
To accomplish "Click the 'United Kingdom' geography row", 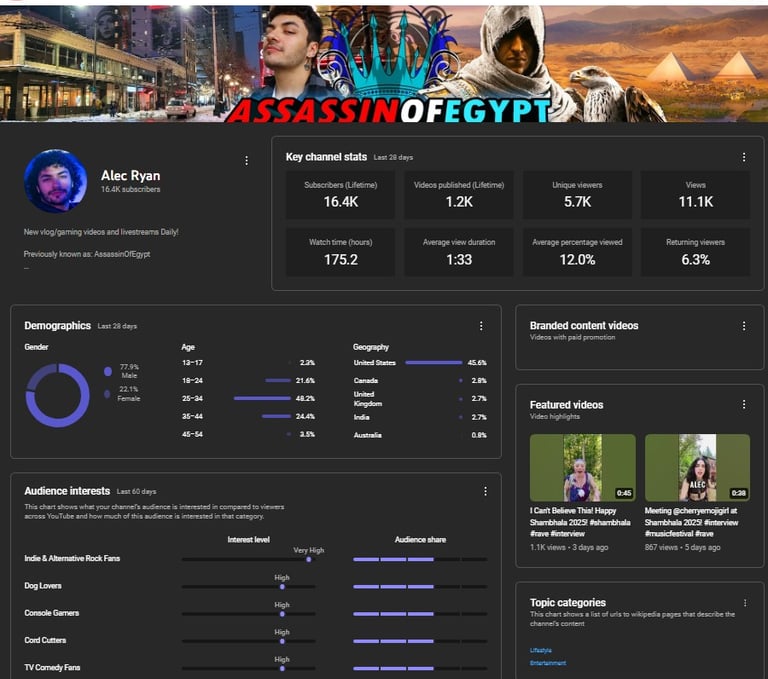I will [x=420, y=399].
